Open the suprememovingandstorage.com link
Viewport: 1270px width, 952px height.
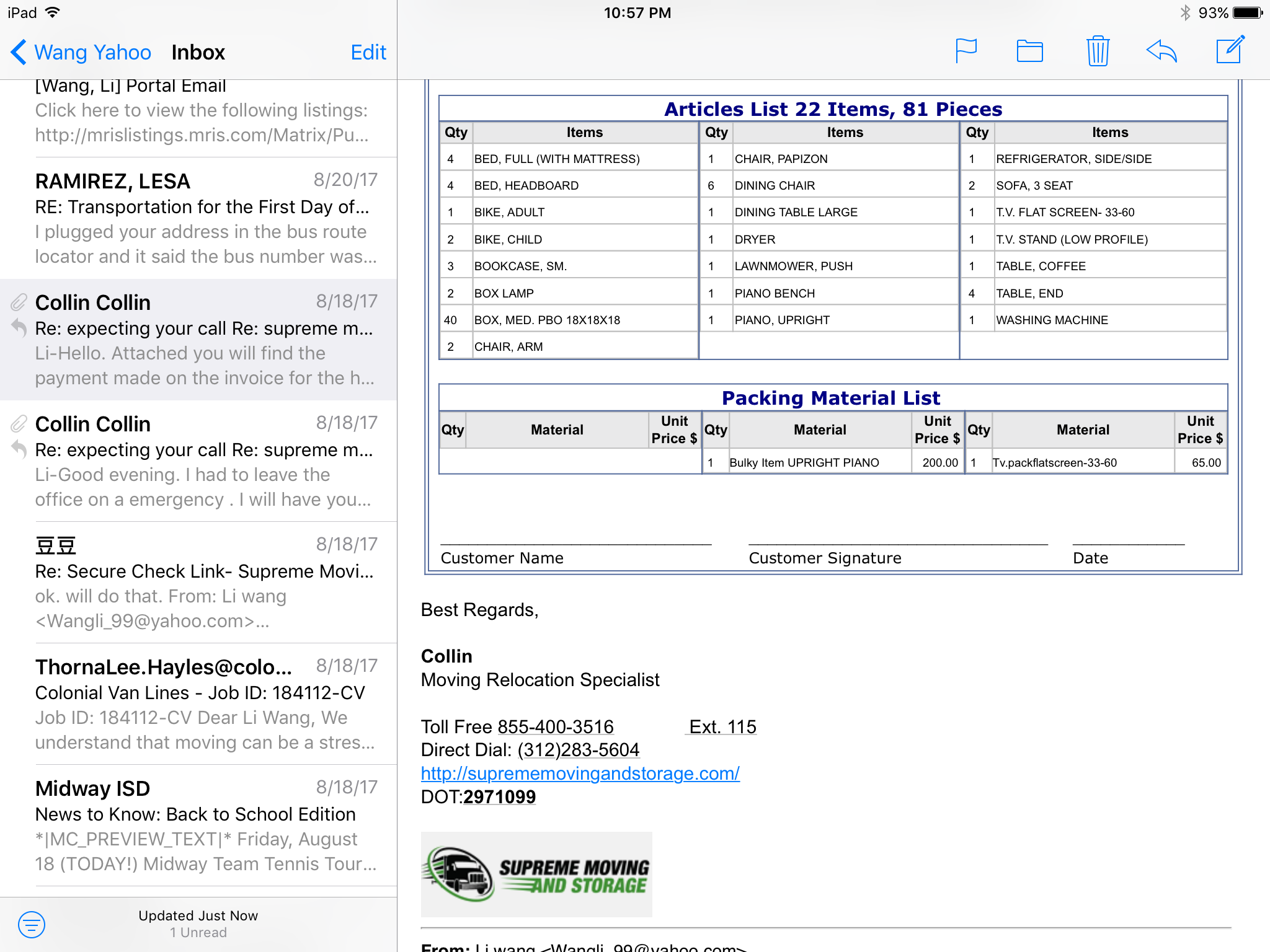(580, 773)
